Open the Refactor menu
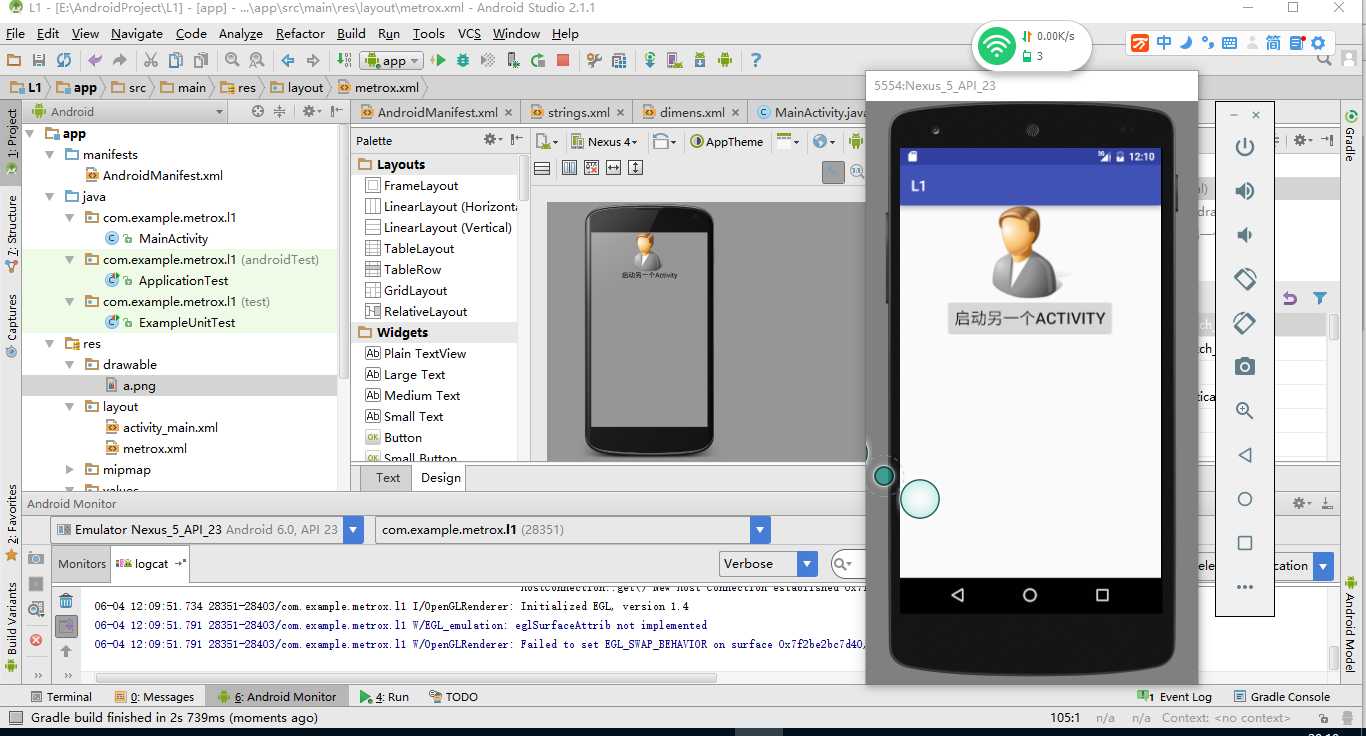 (300, 33)
